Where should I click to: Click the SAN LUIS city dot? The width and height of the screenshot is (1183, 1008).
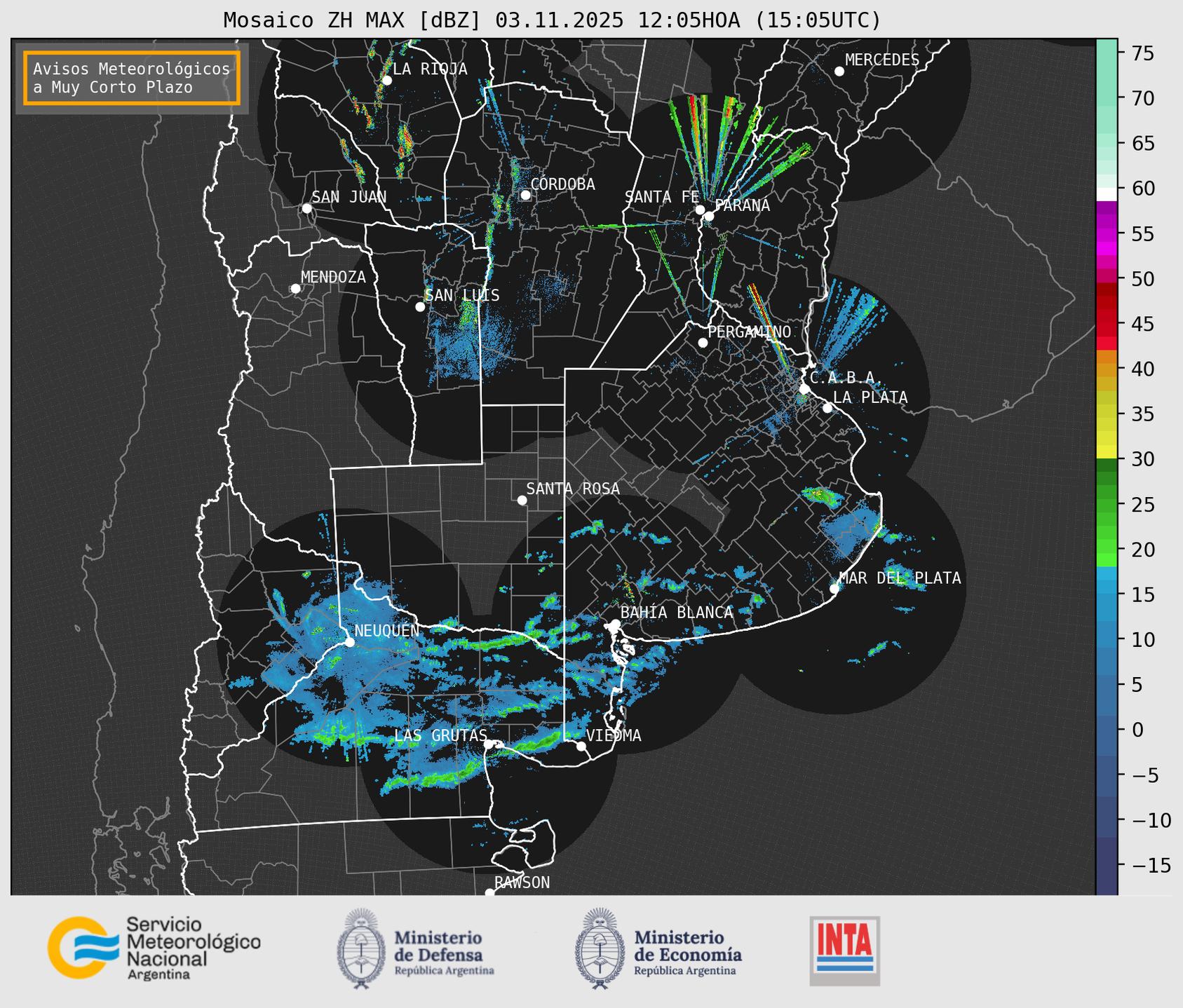coord(420,307)
